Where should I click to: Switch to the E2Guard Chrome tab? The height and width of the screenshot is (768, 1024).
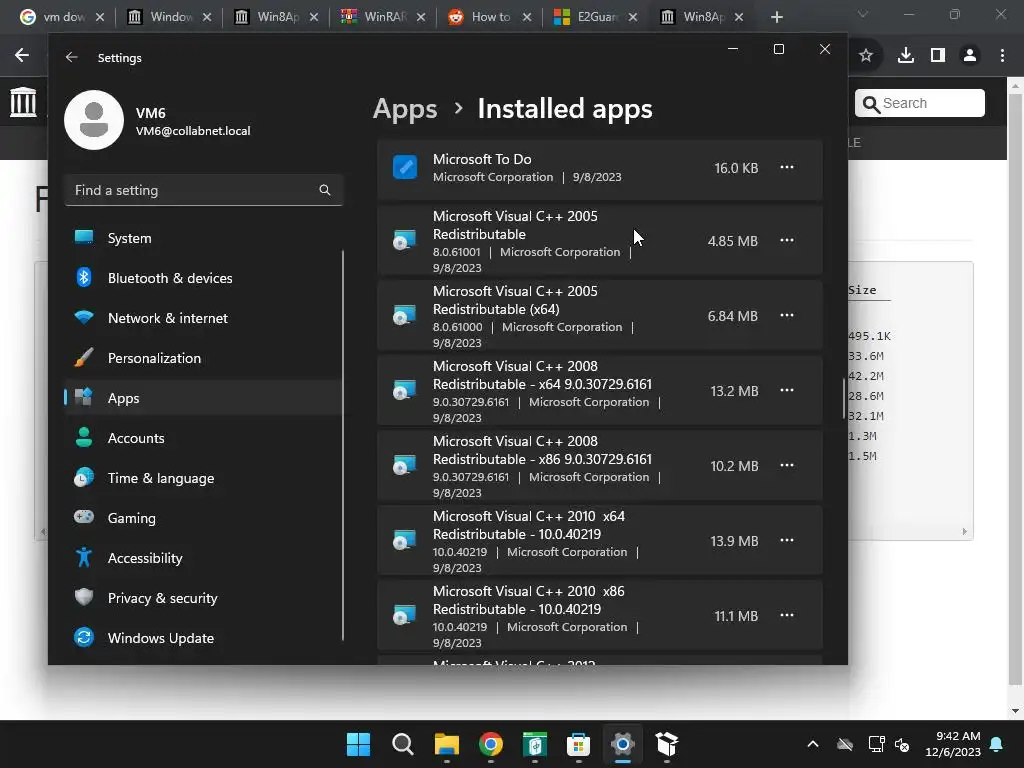596,17
